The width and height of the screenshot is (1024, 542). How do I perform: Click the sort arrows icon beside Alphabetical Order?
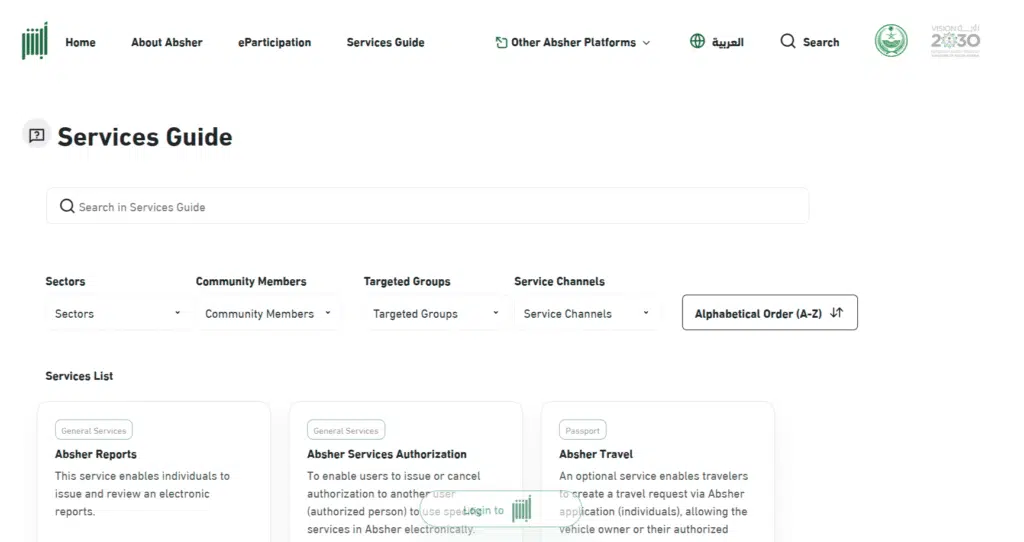(x=837, y=313)
